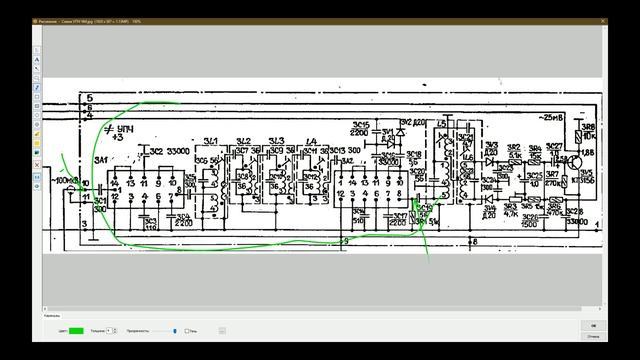Click the grayed button beside the shadow checkbox
The height and width of the screenshot is (360, 640).
(222, 331)
